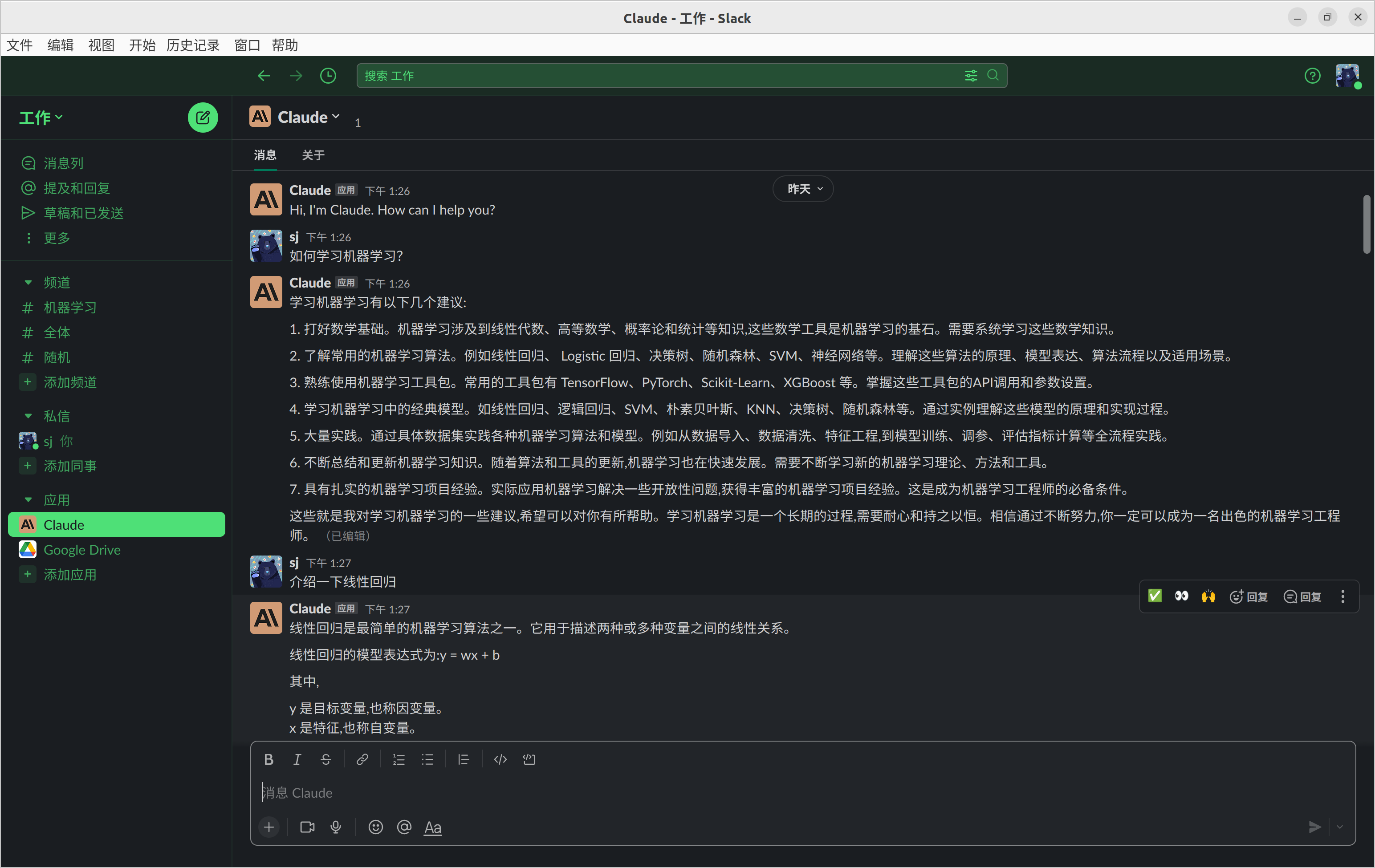Record an audio clip with microphone
Screen dimensions: 1375x868
[336, 827]
